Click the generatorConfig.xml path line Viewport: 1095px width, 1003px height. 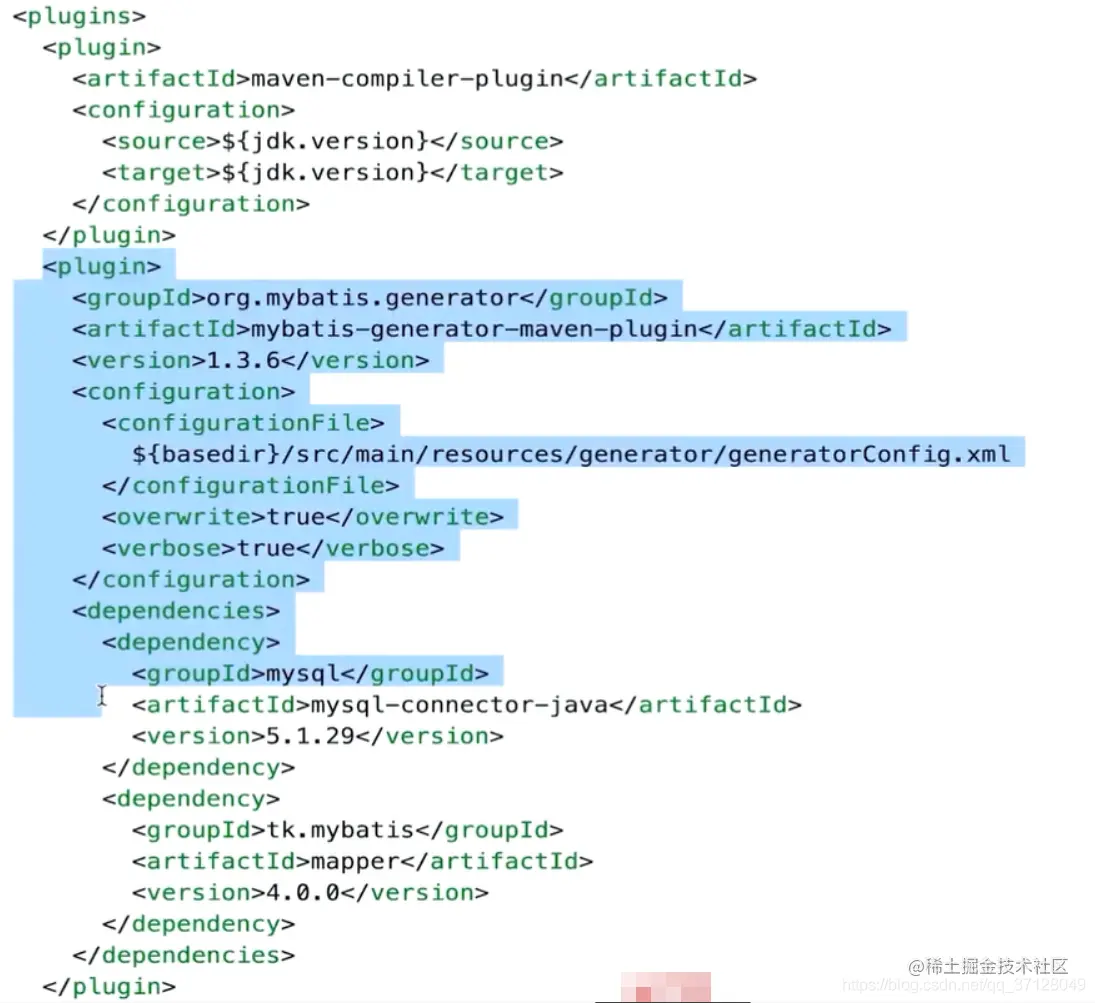pyautogui.click(x=571, y=455)
